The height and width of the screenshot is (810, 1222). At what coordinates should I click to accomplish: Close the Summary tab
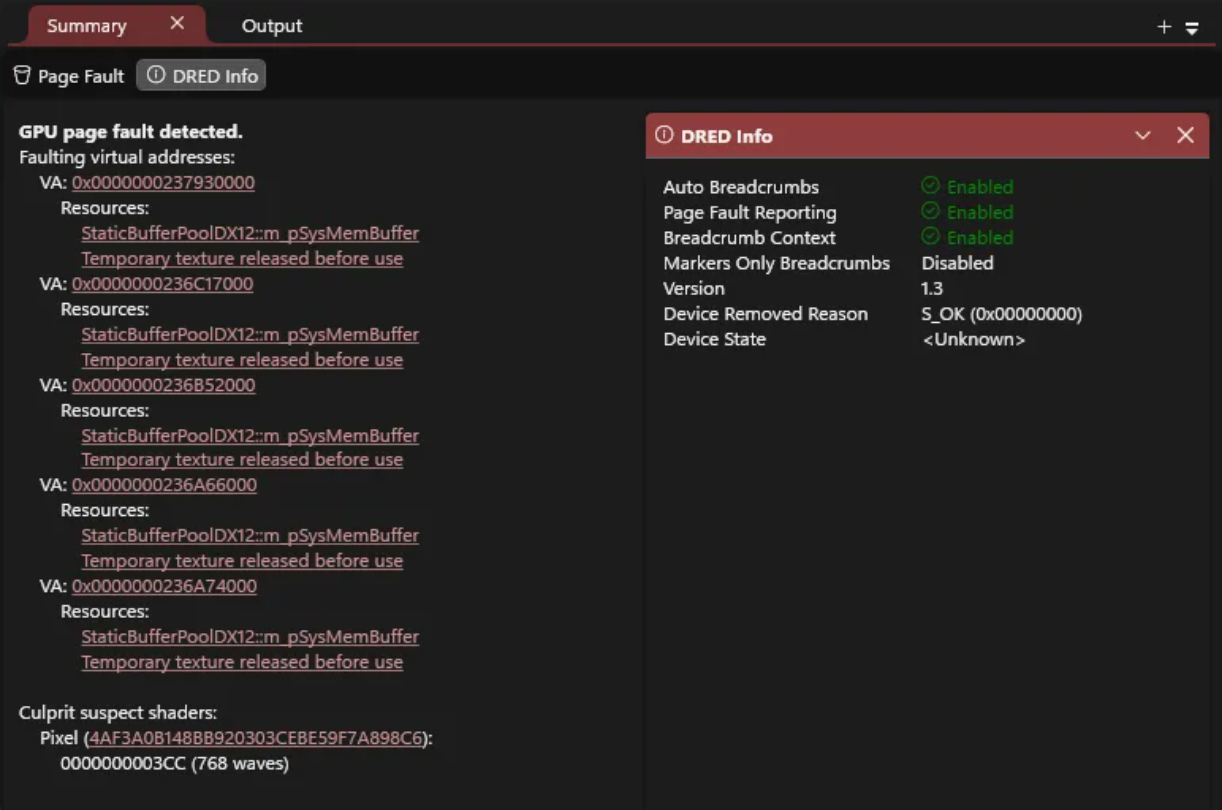tap(177, 23)
